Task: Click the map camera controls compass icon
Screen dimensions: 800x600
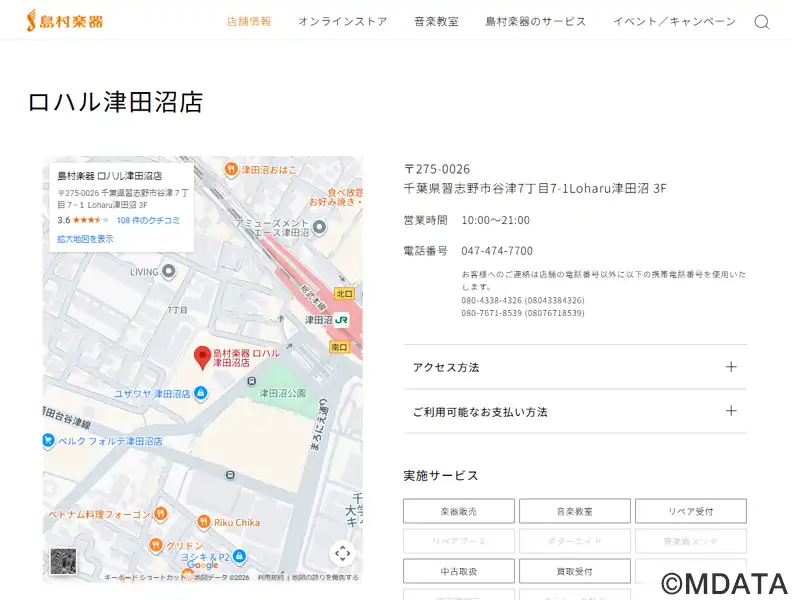Action: click(x=342, y=553)
